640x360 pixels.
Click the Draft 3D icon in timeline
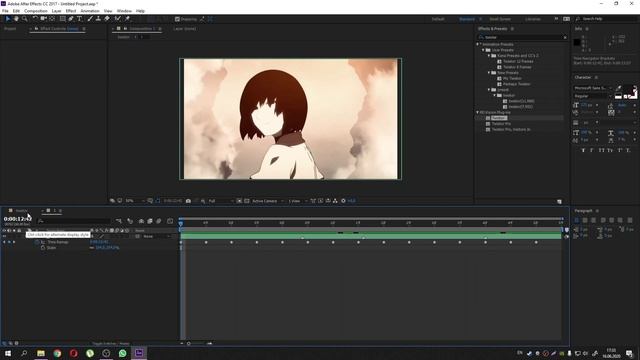pyautogui.click(x=130, y=221)
